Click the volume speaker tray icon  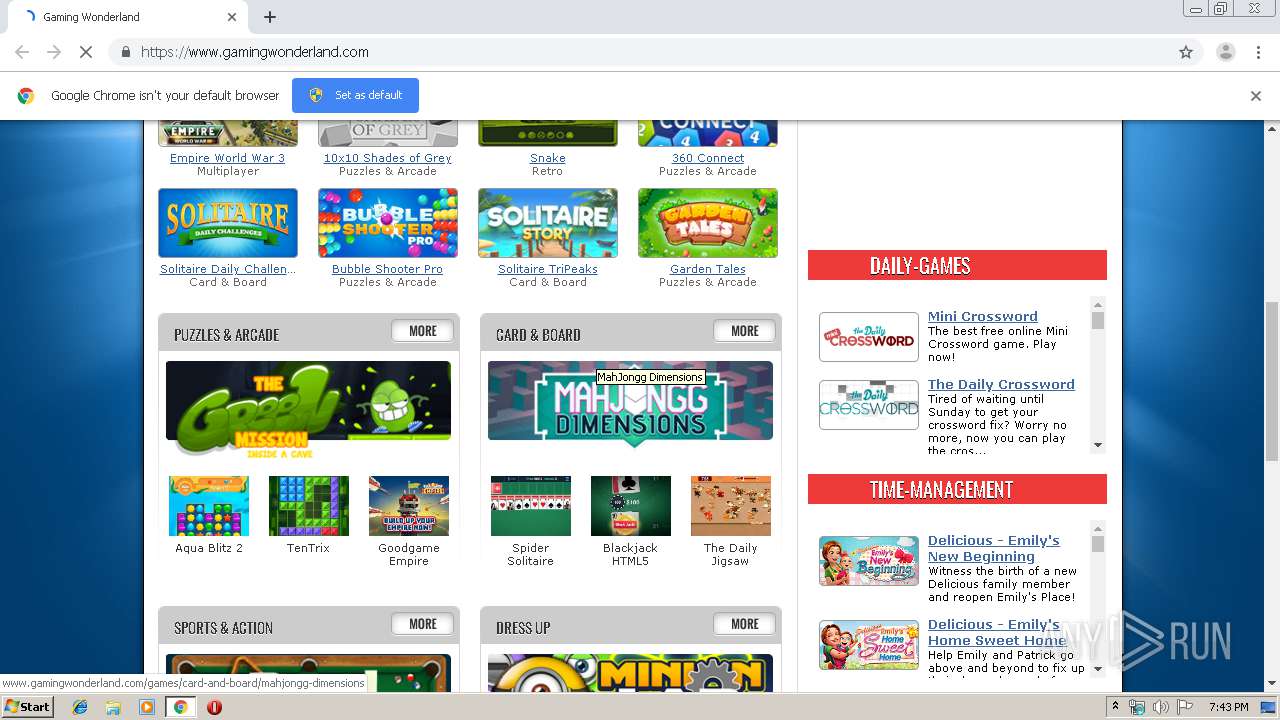tap(1160, 707)
